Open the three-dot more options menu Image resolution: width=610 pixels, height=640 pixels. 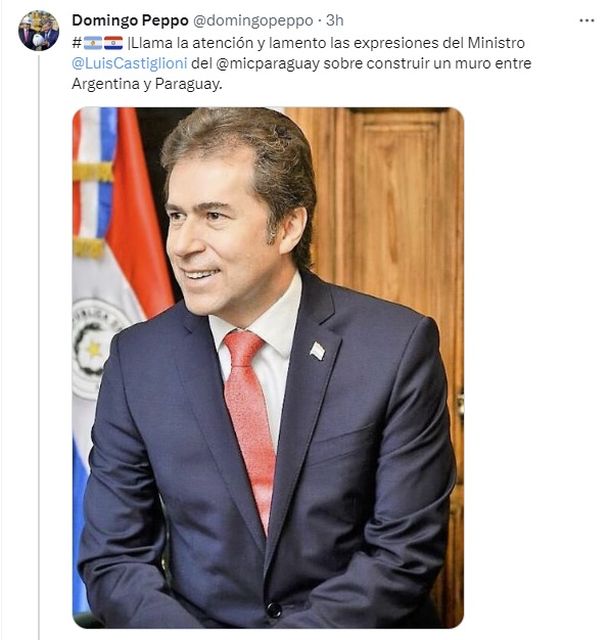(587, 20)
